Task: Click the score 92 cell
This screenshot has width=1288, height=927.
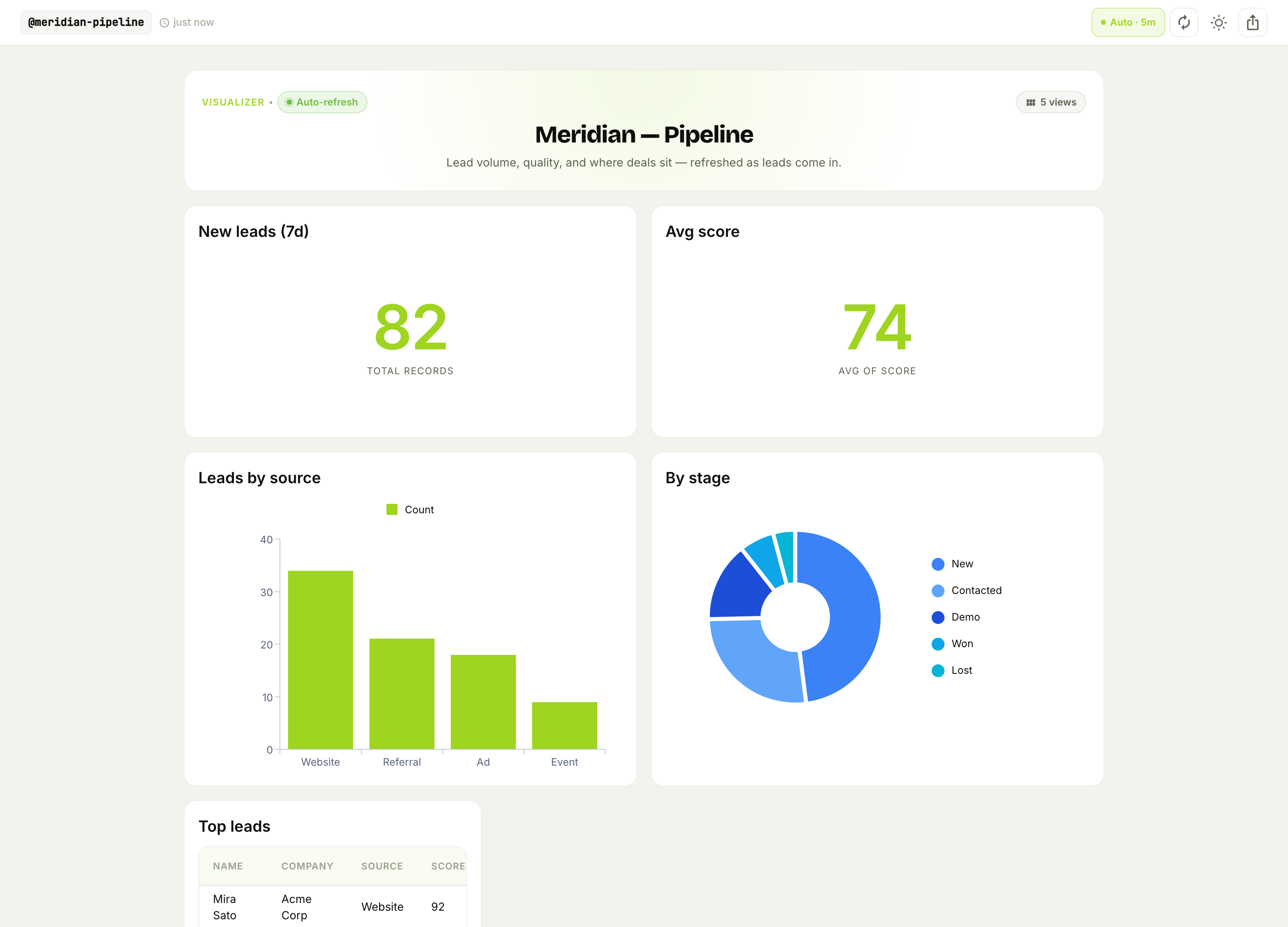Action: [437, 906]
